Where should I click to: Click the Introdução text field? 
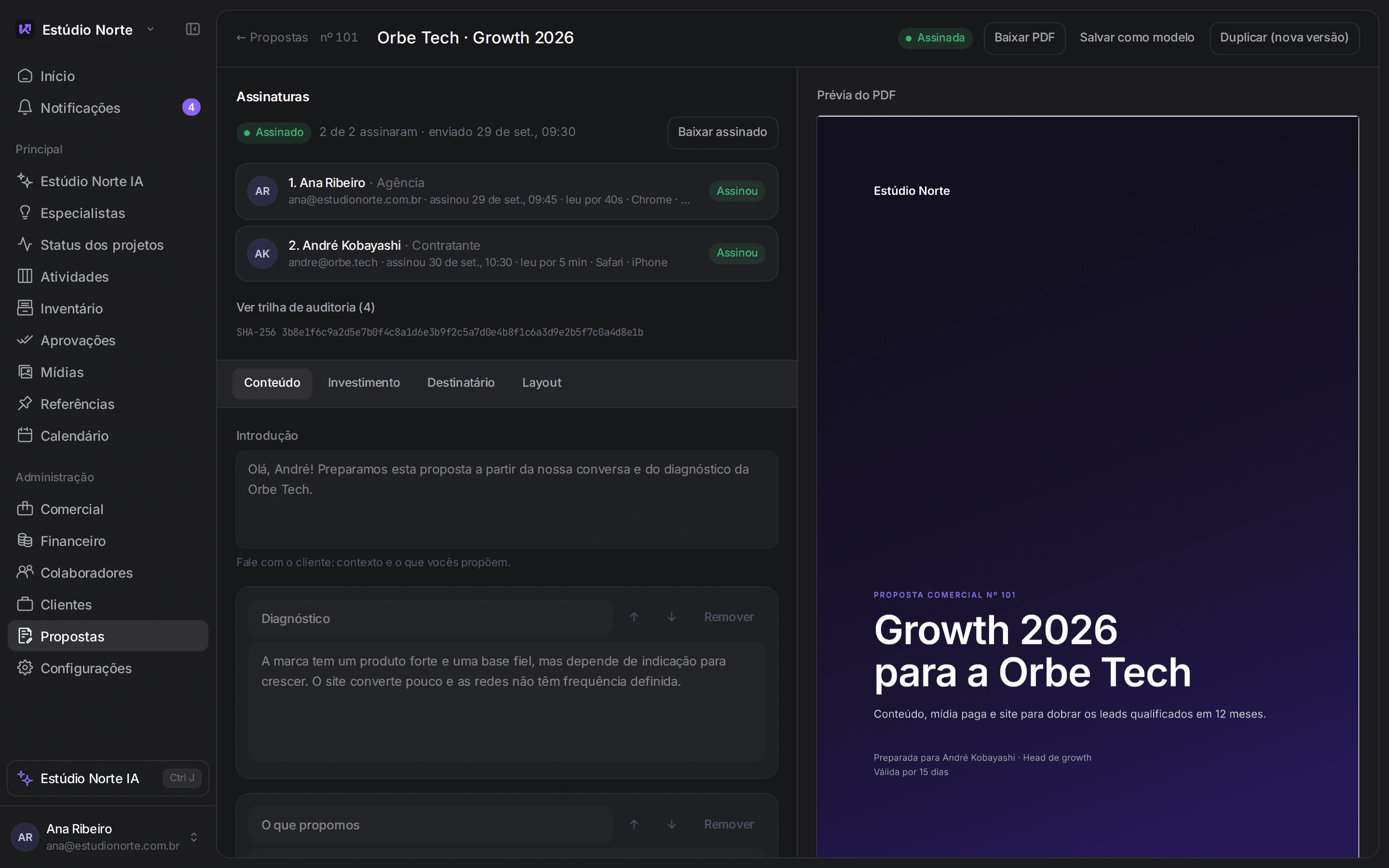point(507,500)
